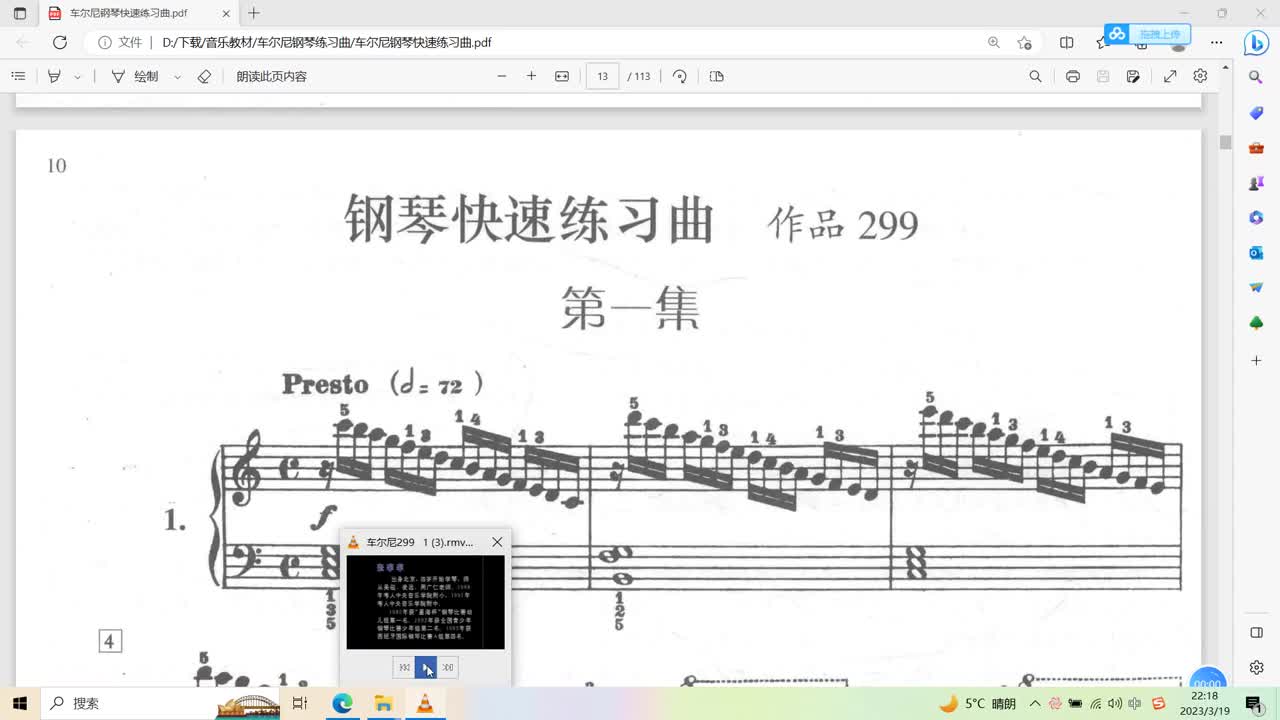1280x720 pixels.
Task: Toggle the PDF table of contents panel
Action: 18,76
